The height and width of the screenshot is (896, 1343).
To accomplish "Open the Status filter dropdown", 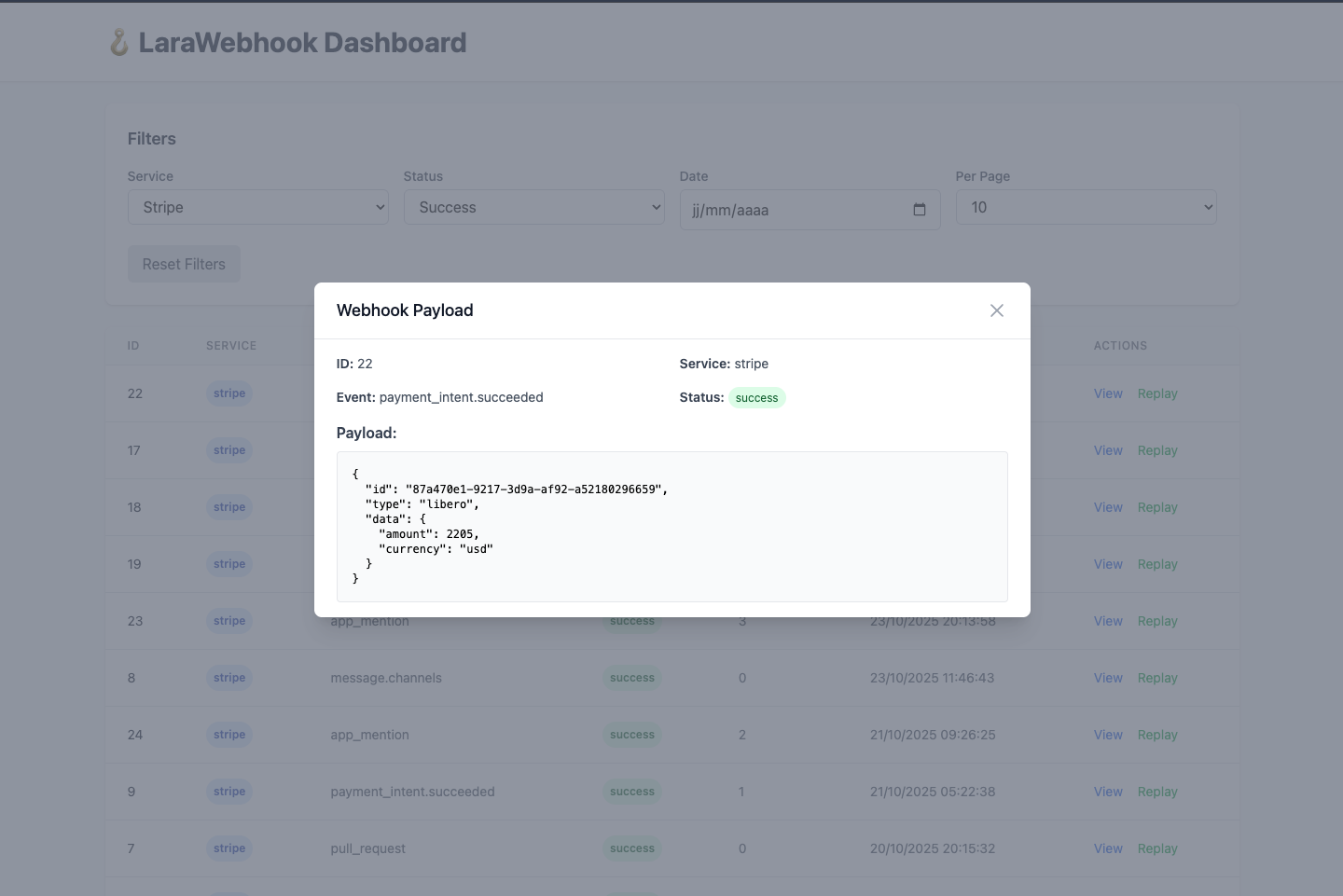I will 534,207.
